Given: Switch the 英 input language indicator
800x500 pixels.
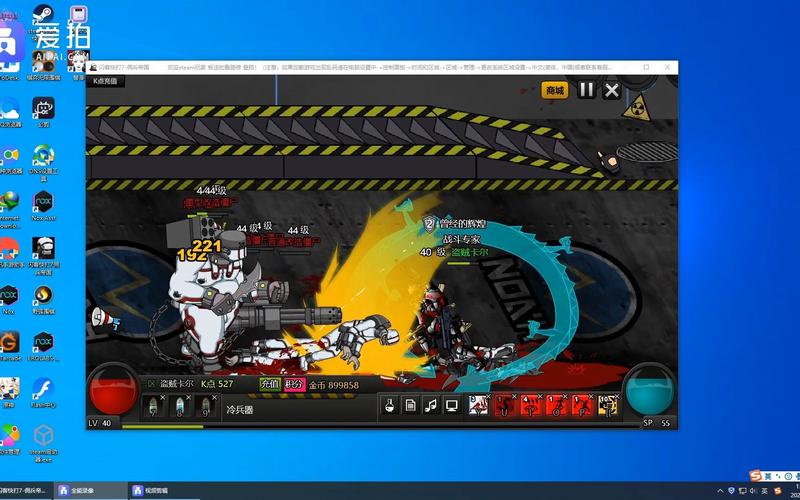Looking at the screenshot, I should (x=766, y=491).
